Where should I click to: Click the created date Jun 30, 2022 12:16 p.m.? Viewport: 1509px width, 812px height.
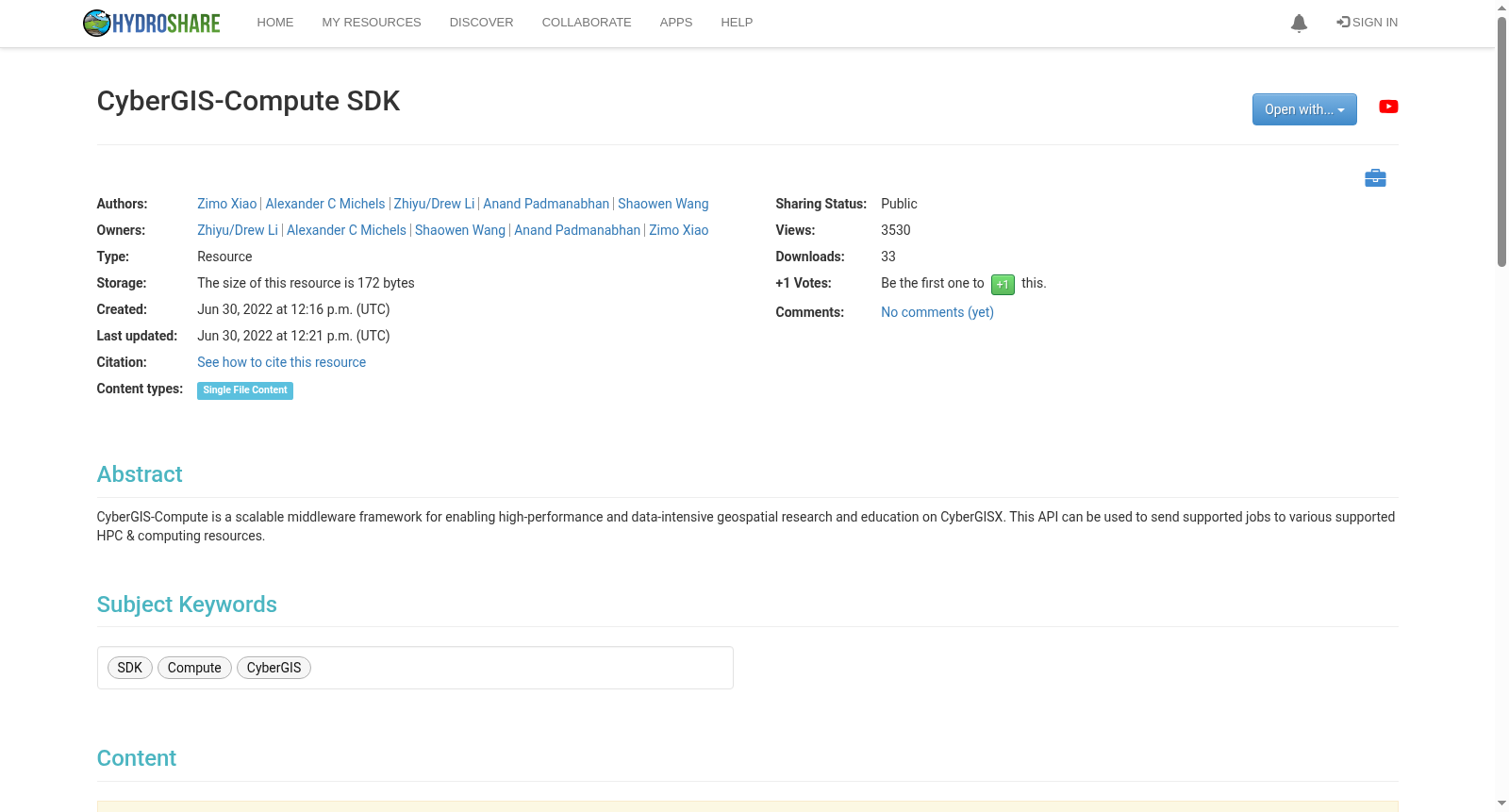point(293,309)
